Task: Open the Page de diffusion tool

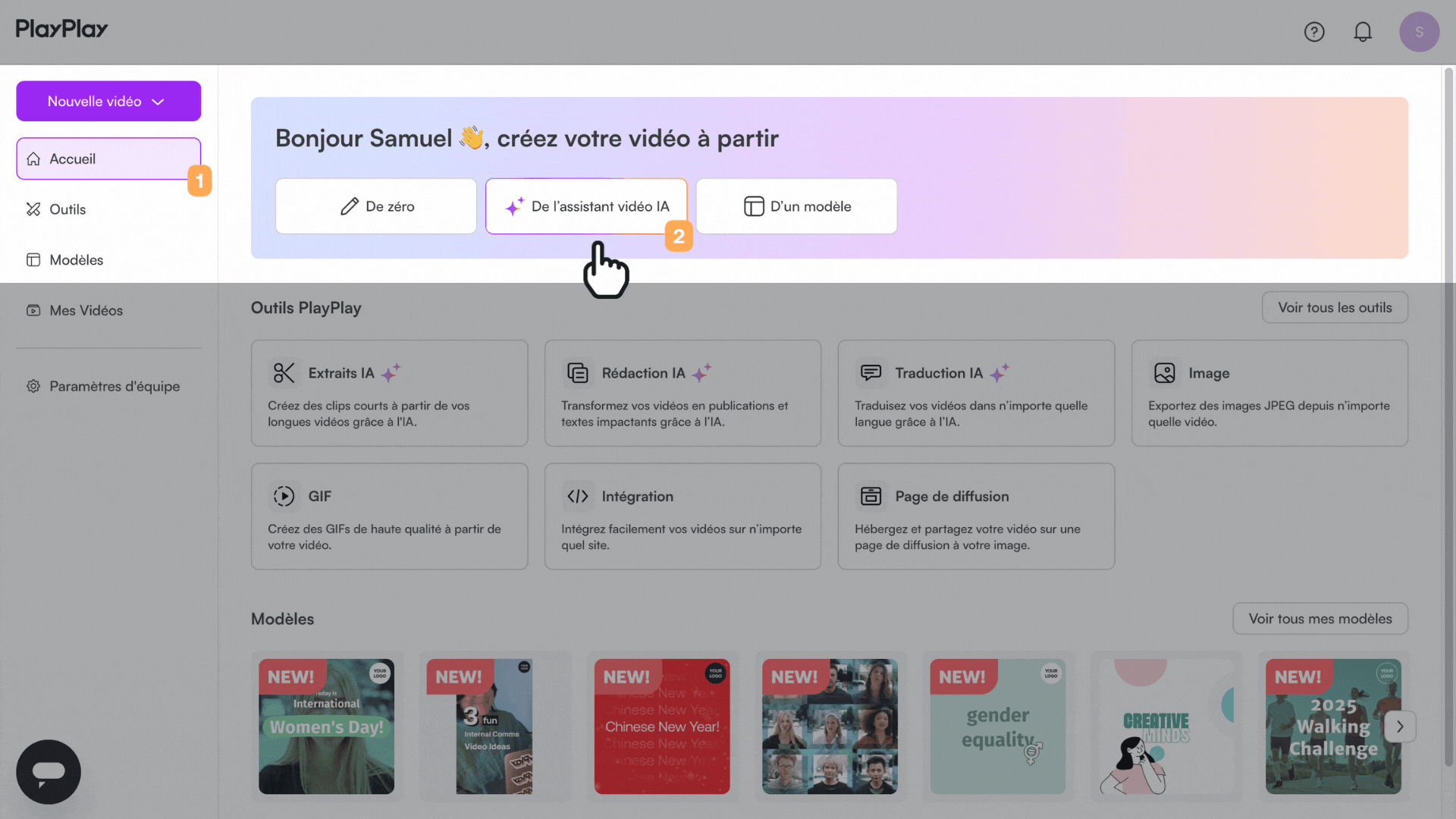Action: (976, 516)
